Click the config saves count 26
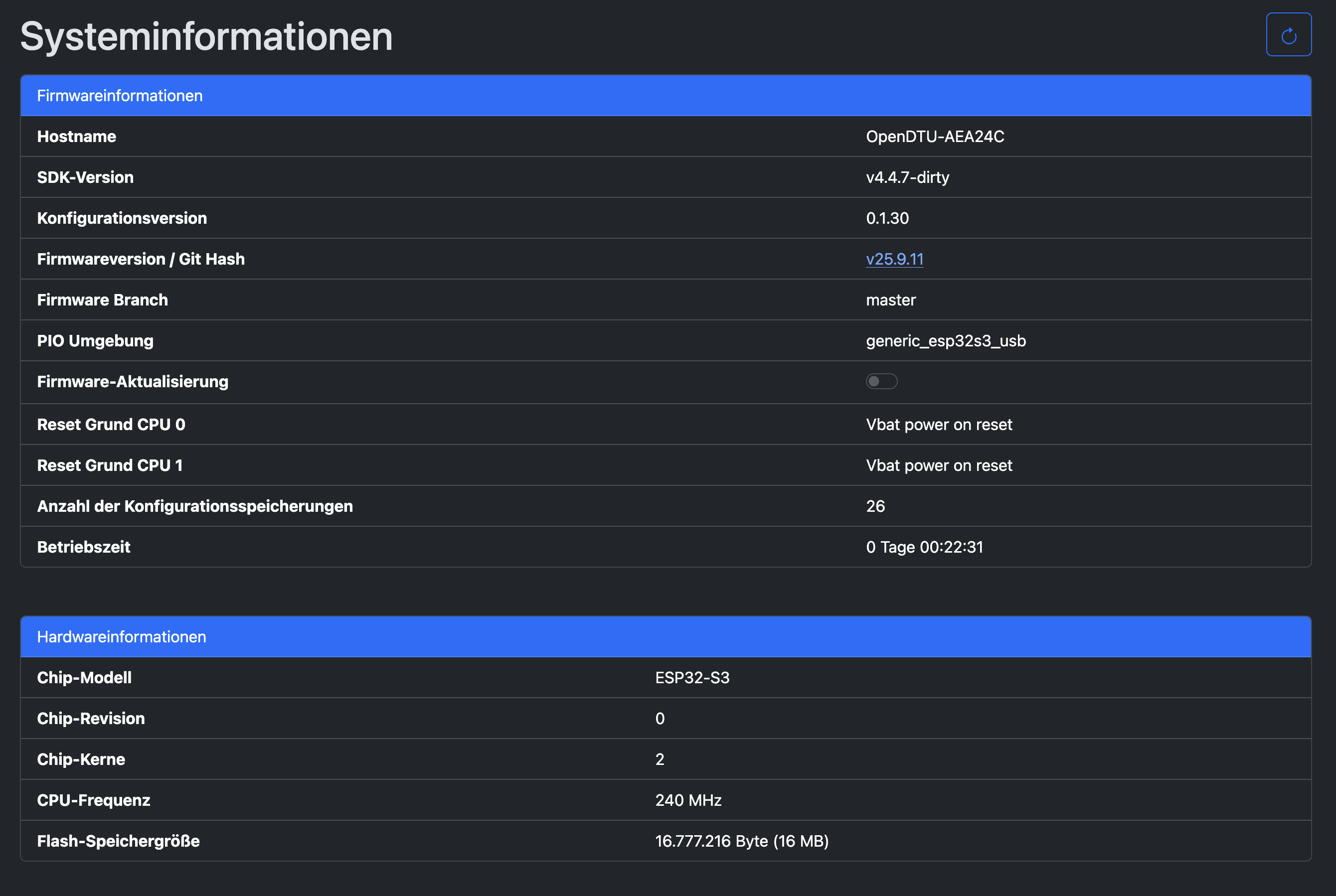Screen dimensions: 1336x896 click(875, 506)
